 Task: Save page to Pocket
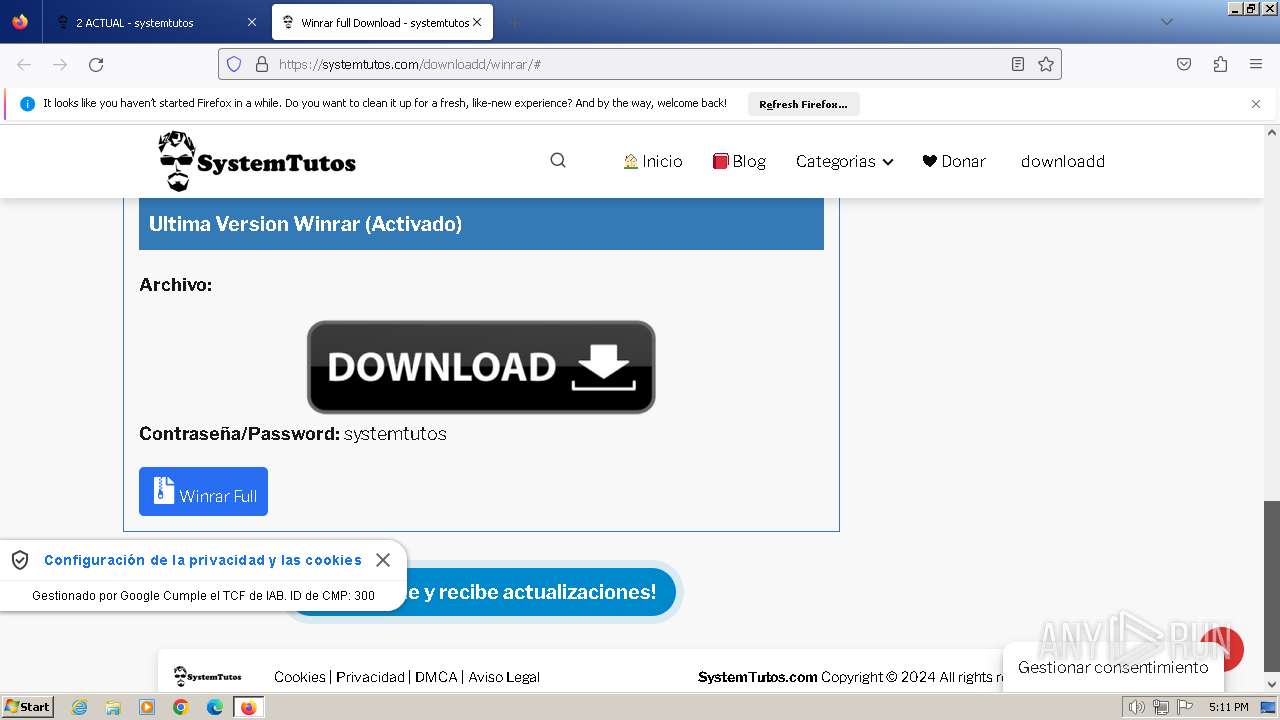click(1184, 64)
